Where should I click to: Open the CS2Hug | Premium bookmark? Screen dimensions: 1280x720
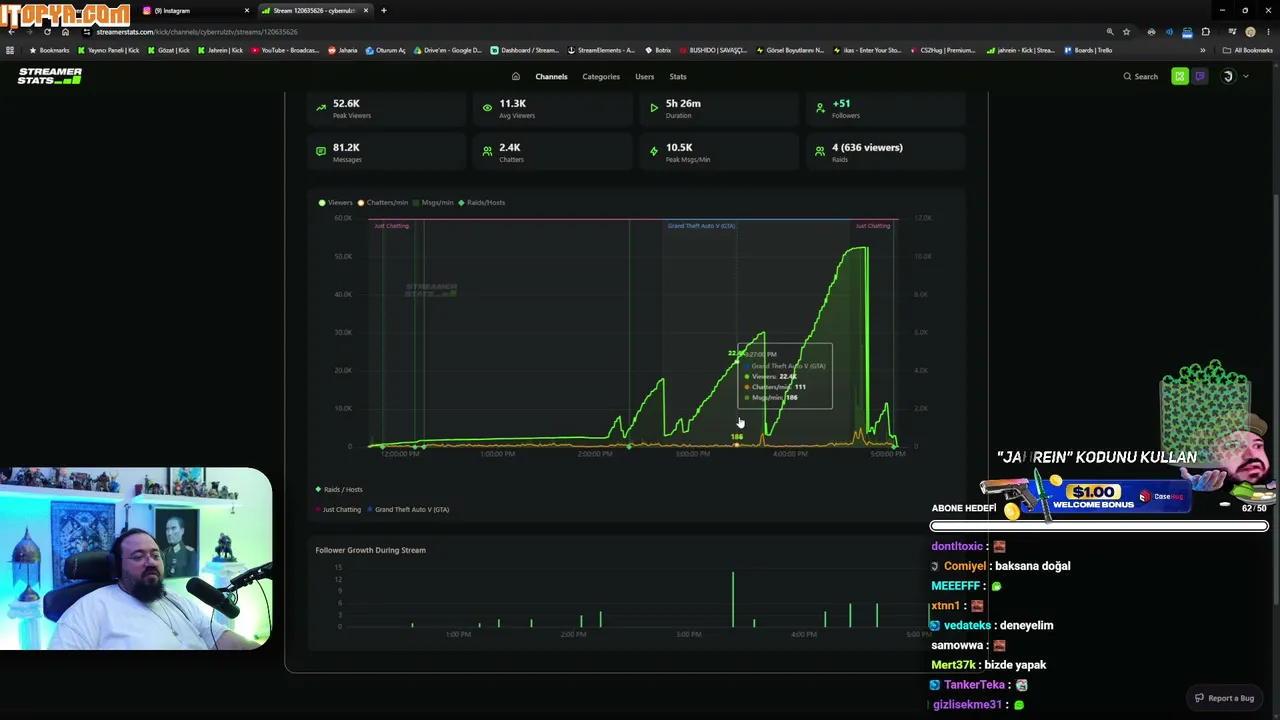tap(943, 50)
